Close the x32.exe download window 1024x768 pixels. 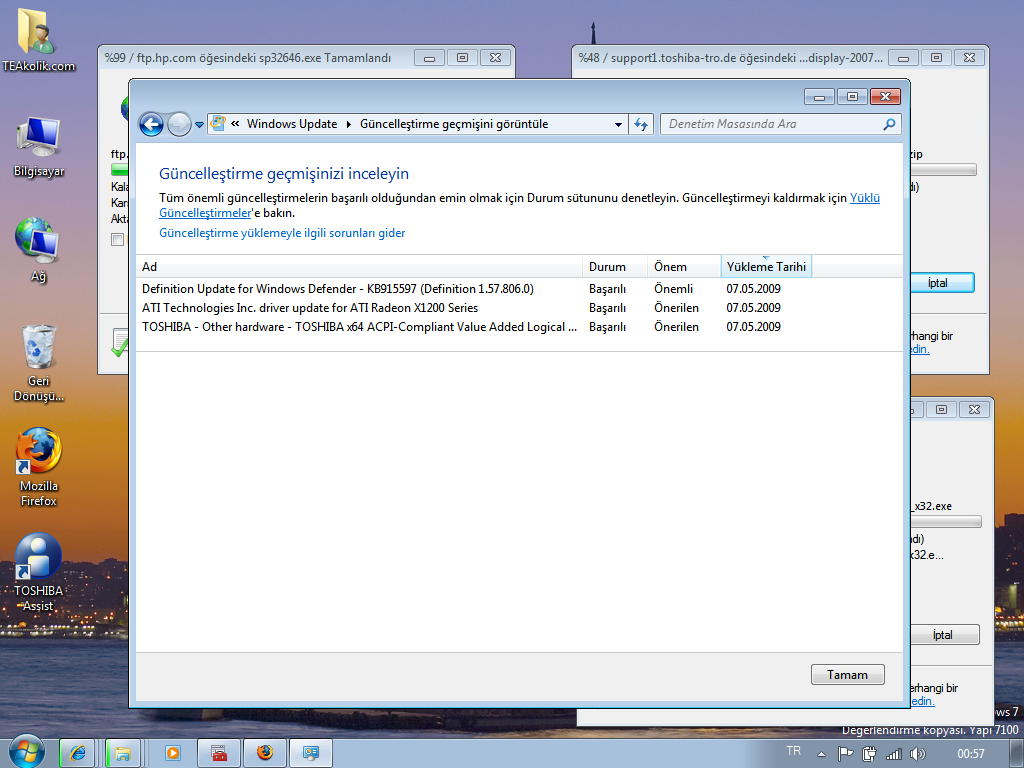pos(974,409)
